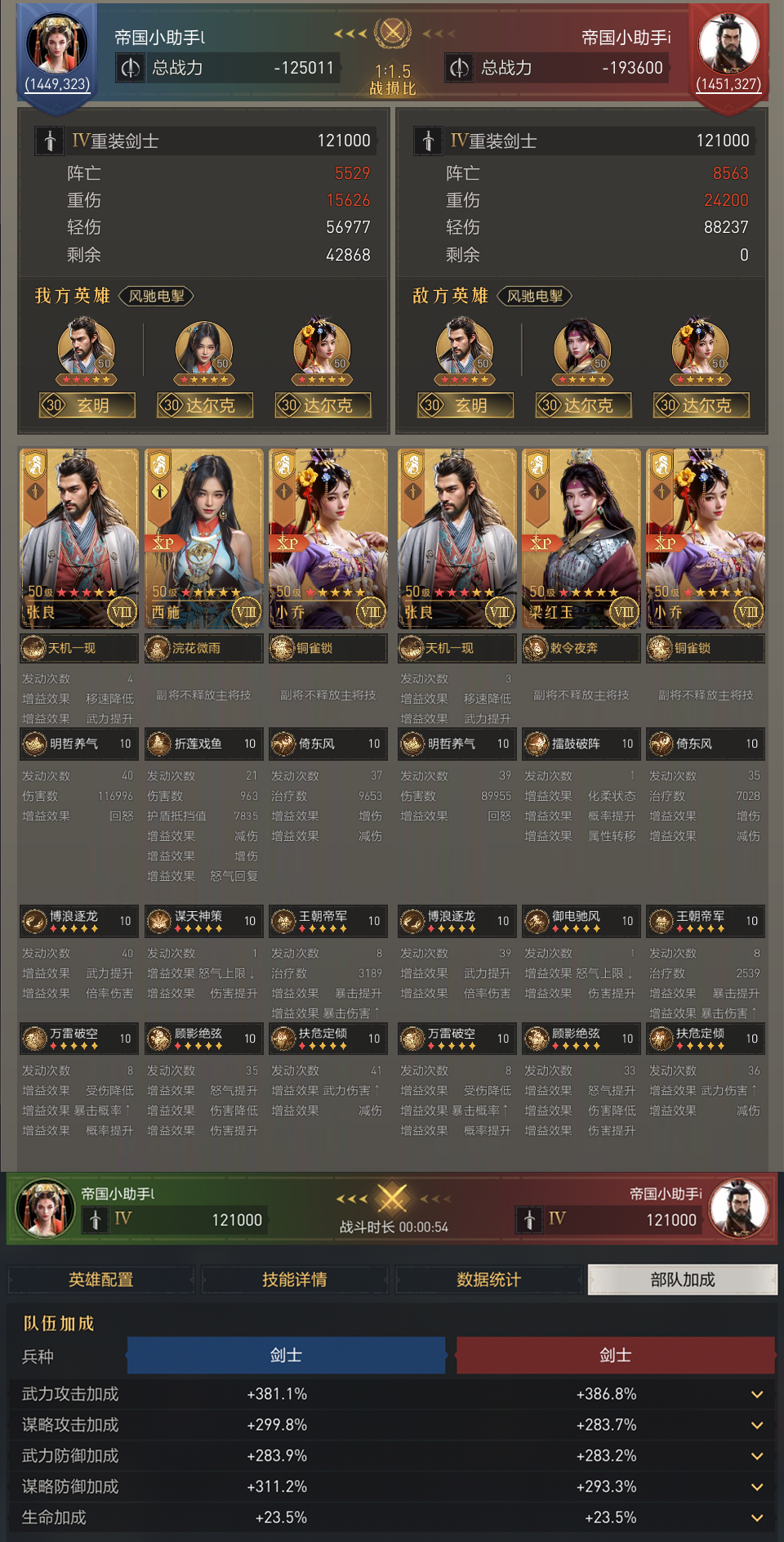This screenshot has width=784, height=1542.
Task: Click the 敕令夜奔 main skill icon
Action: tap(535, 648)
